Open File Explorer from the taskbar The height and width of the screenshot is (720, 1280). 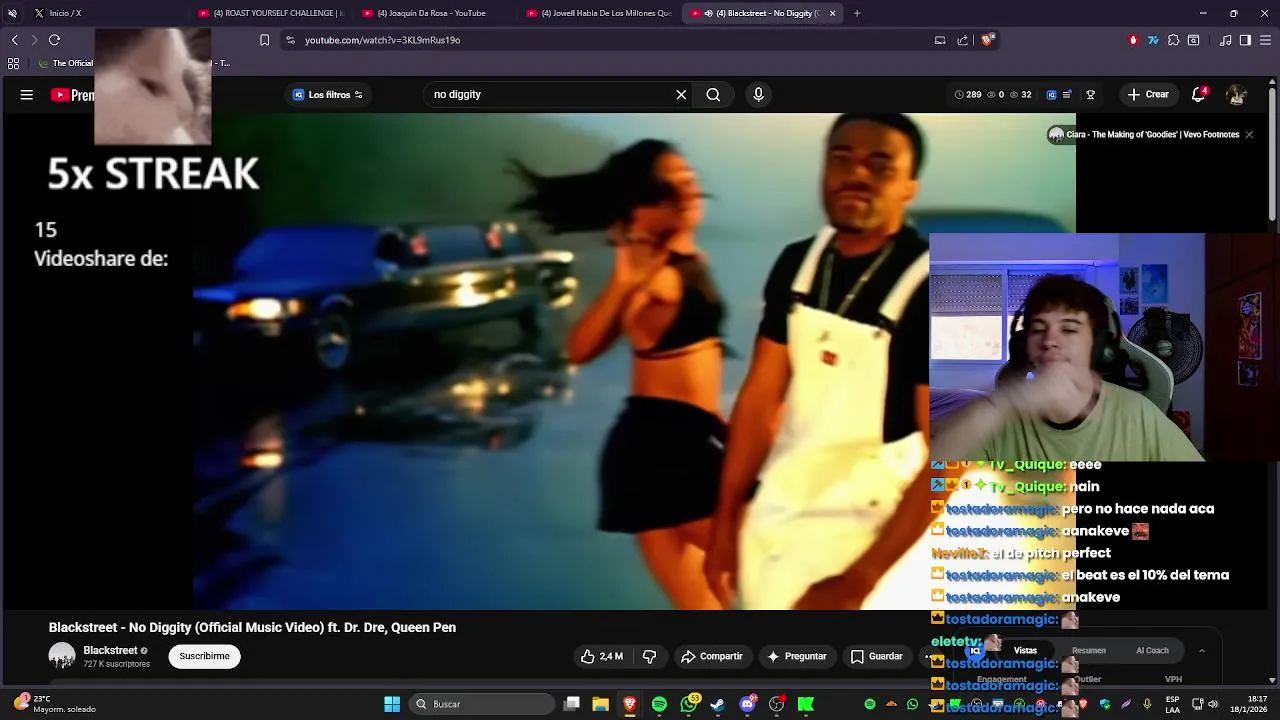pos(600,704)
